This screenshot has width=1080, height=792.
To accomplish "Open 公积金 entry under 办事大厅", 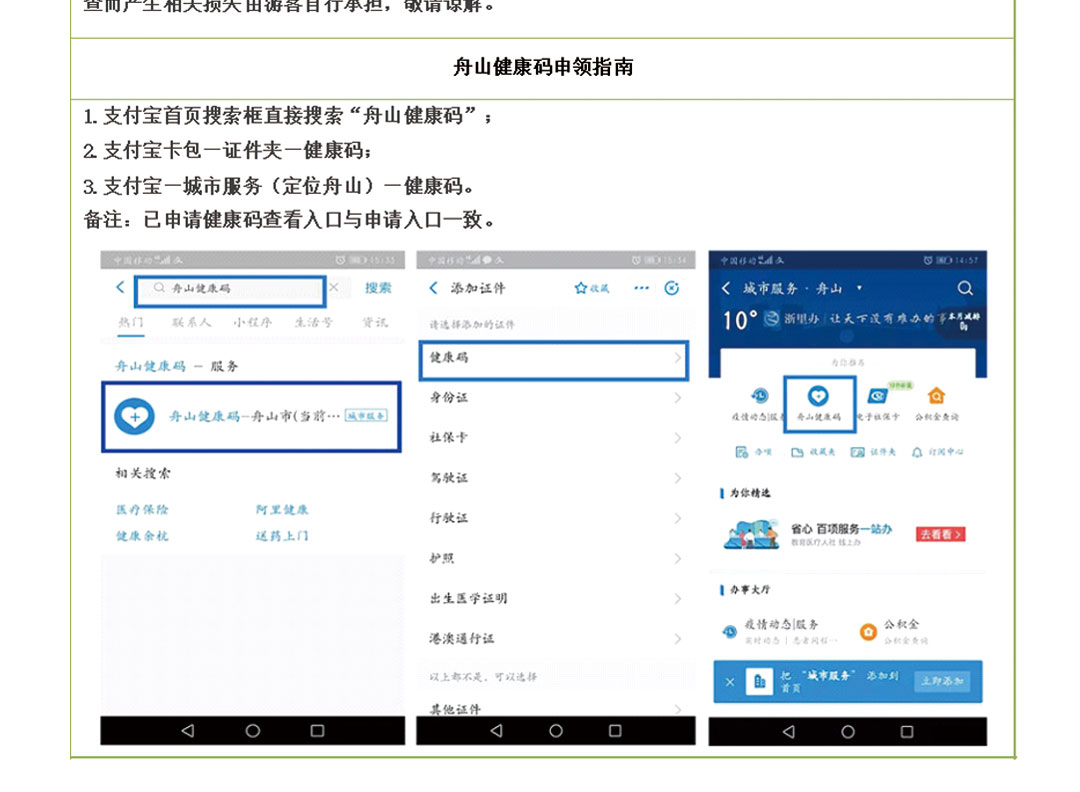I will pyautogui.click(x=894, y=630).
